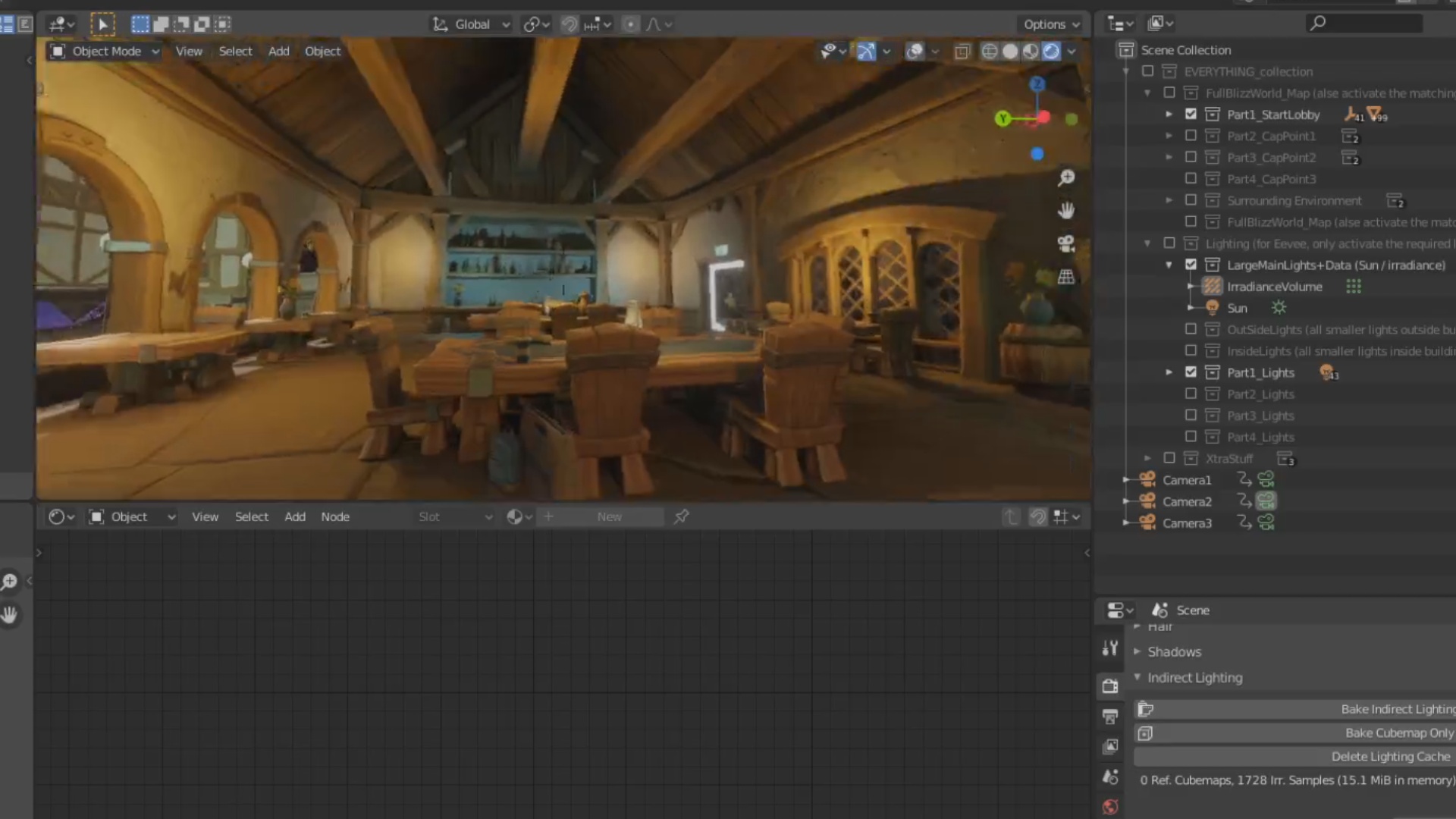The width and height of the screenshot is (1456, 819).
Task: Enable the Part2_CapPoint1 collection checkbox
Action: (x=1191, y=136)
